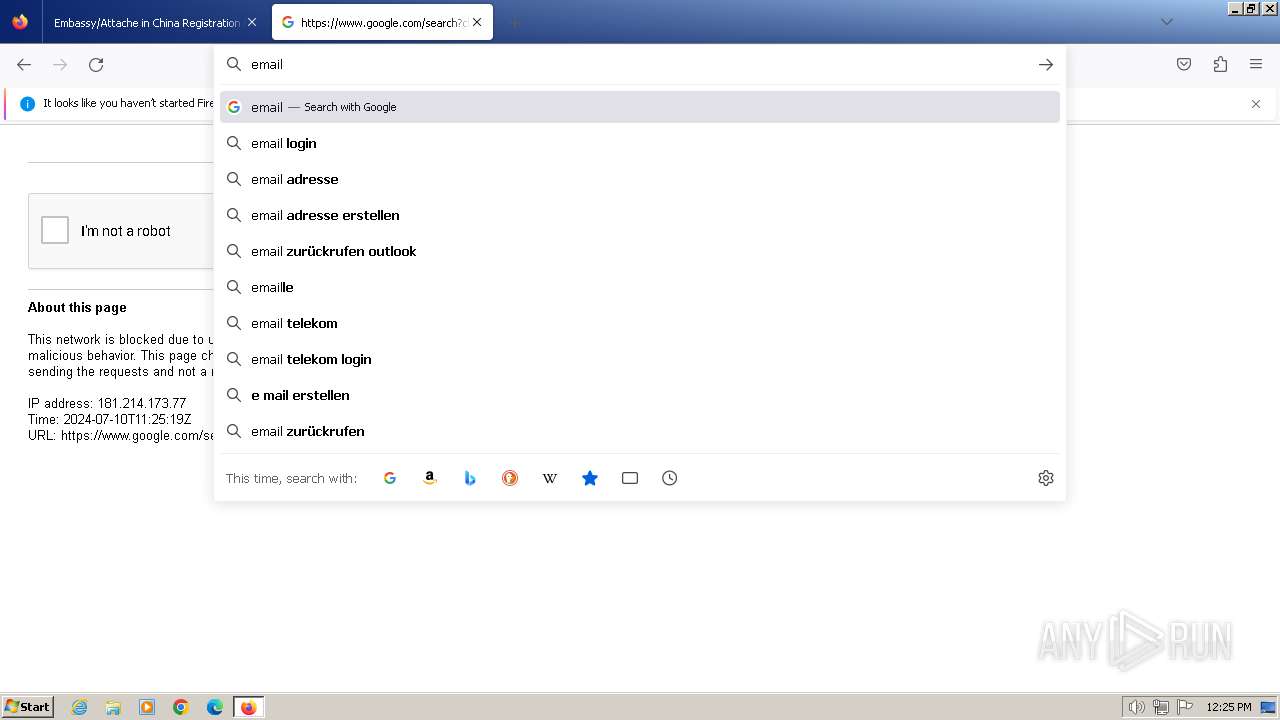The height and width of the screenshot is (720, 1280).
Task: Choose the 'email adresse' suggestion
Action: [x=640, y=179]
